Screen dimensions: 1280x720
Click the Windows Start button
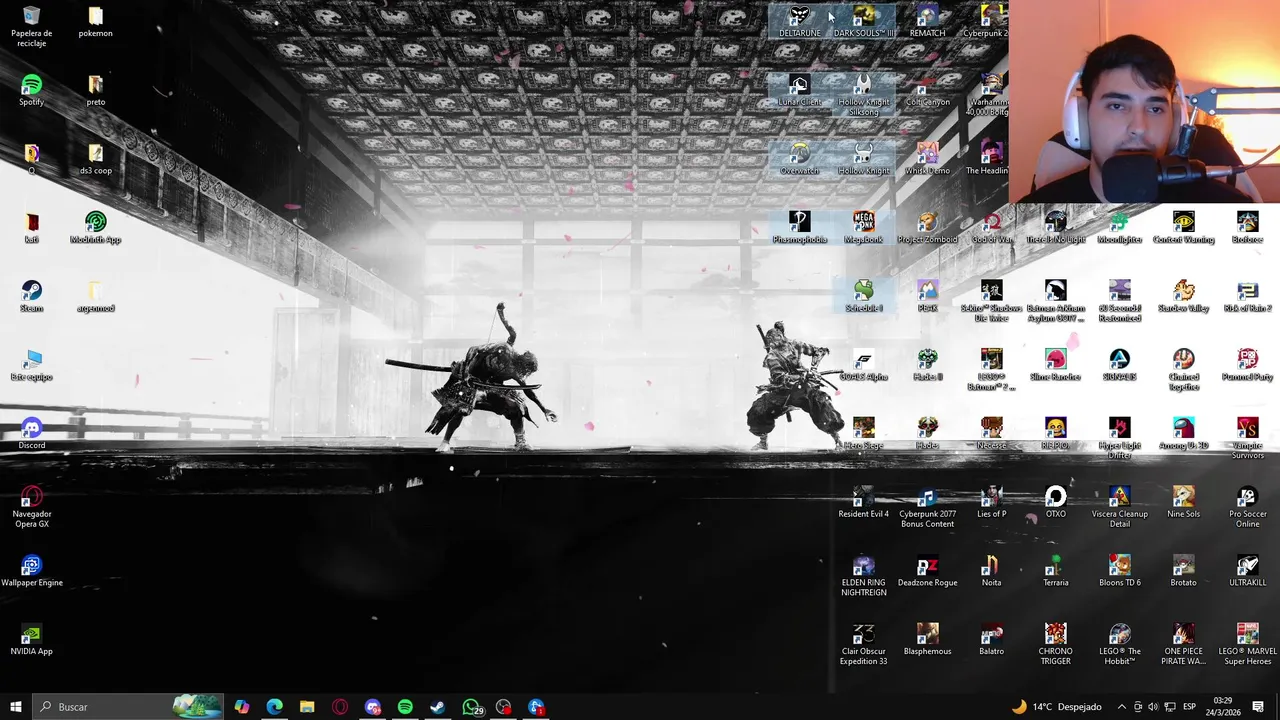(x=15, y=707)
